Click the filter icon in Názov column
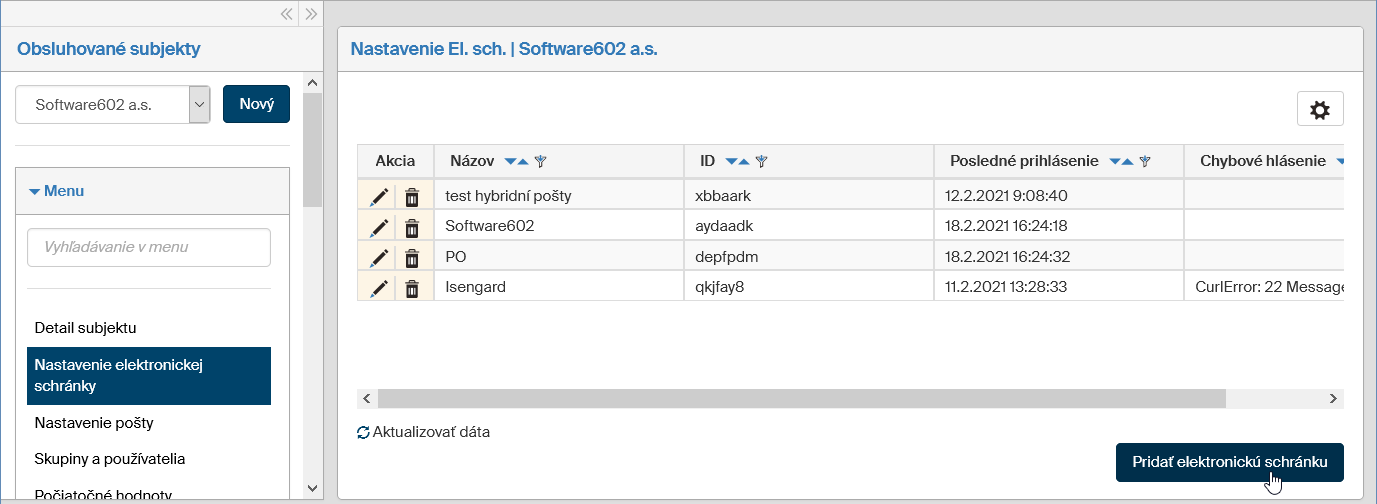Image resolution: width=1377 pixels, height=504 pixels. (541, 161)
